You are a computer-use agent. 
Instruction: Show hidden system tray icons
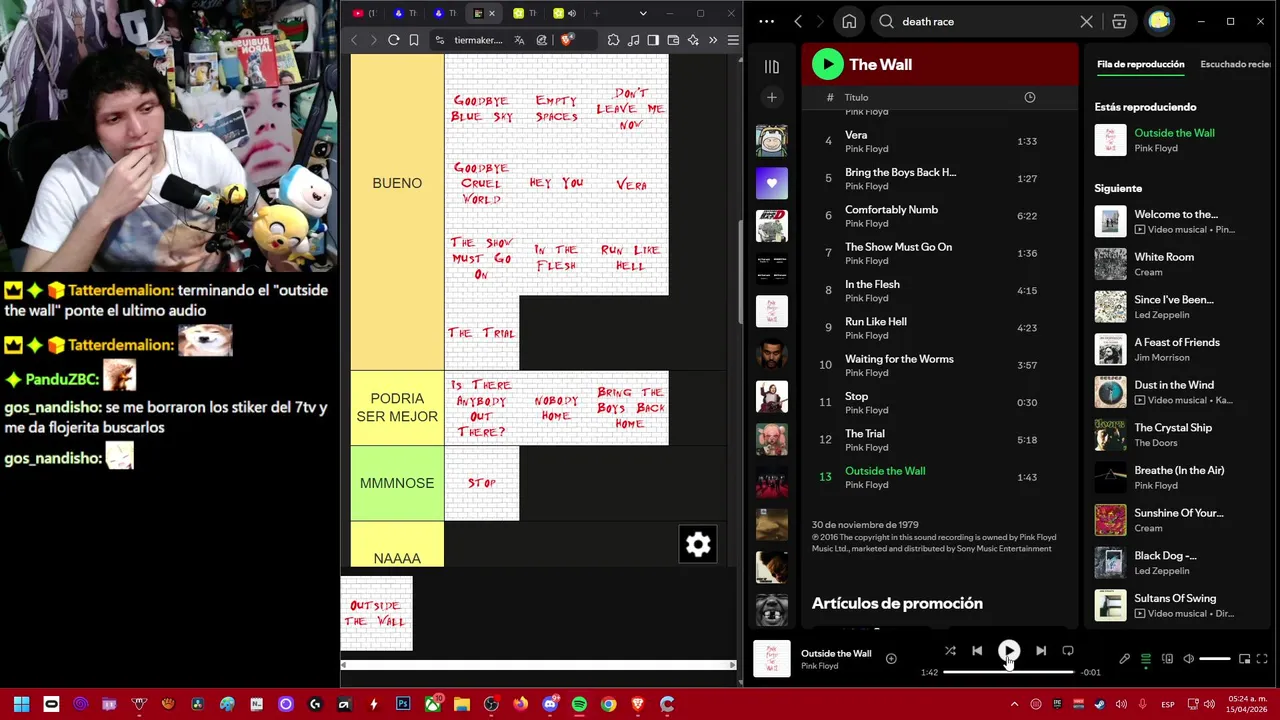(x=1014, y=704)
